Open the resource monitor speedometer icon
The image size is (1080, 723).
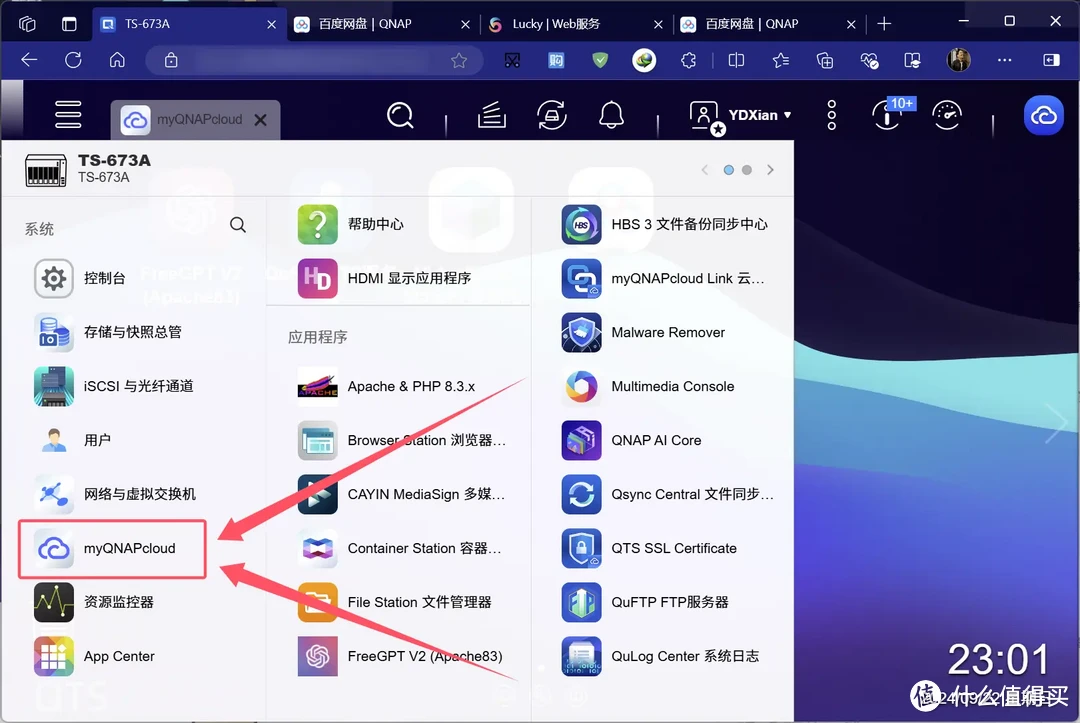click(947, 115)
